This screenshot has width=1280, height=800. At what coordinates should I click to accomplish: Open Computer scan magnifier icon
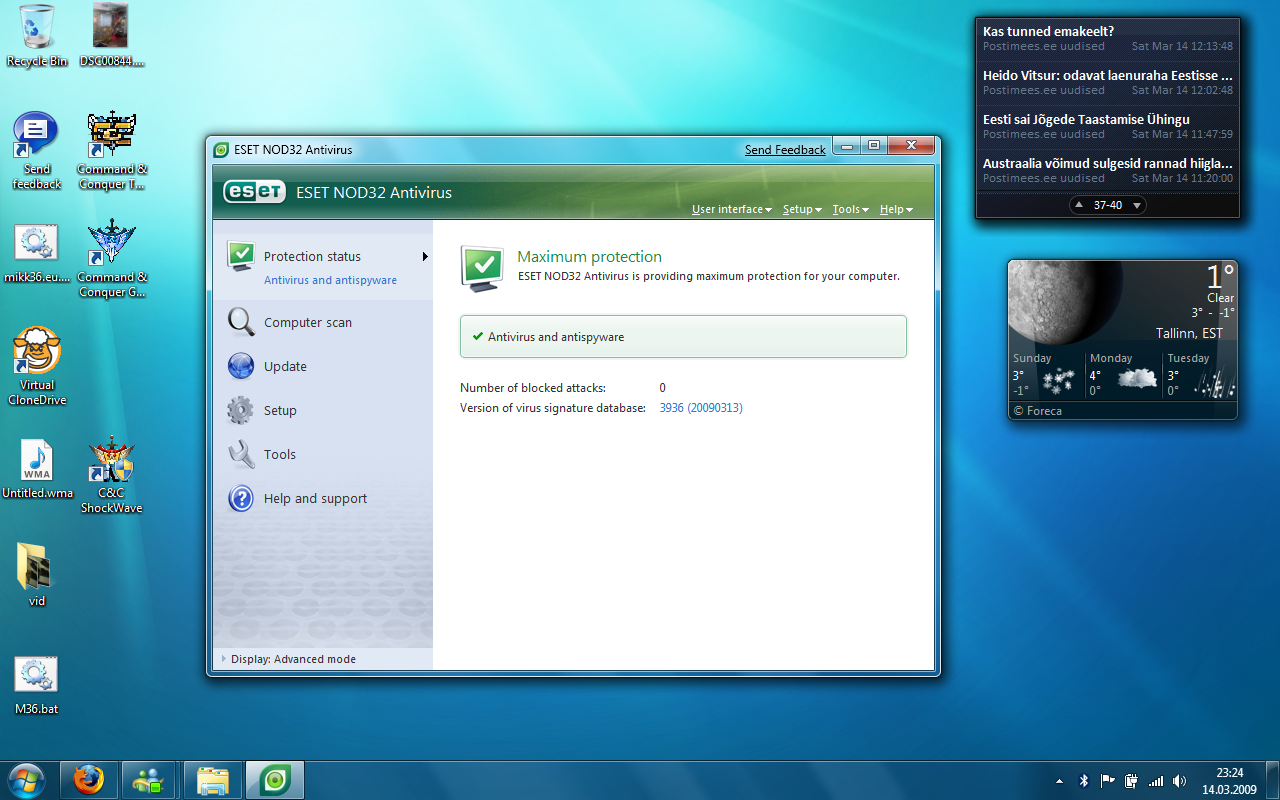click(x=241, y=322)
